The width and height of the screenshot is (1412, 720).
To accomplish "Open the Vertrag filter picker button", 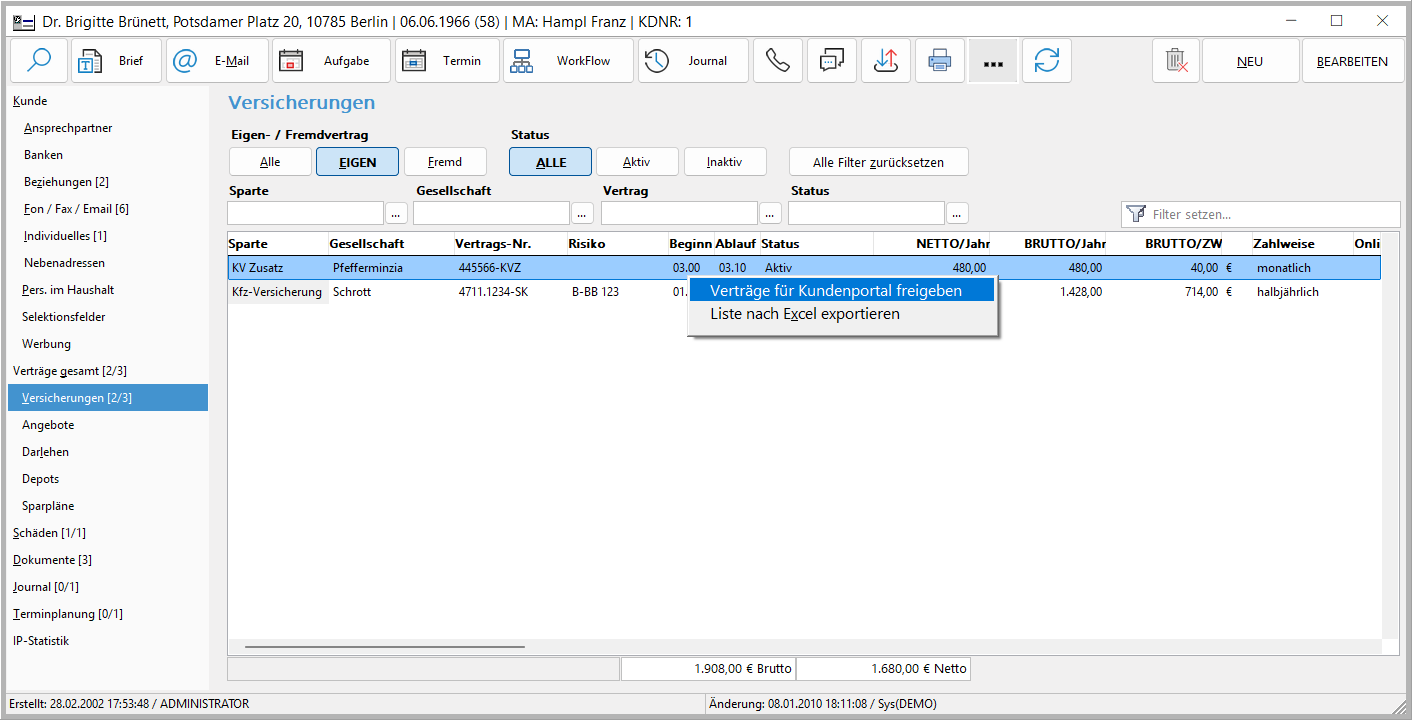I will [x=770, y=213].
